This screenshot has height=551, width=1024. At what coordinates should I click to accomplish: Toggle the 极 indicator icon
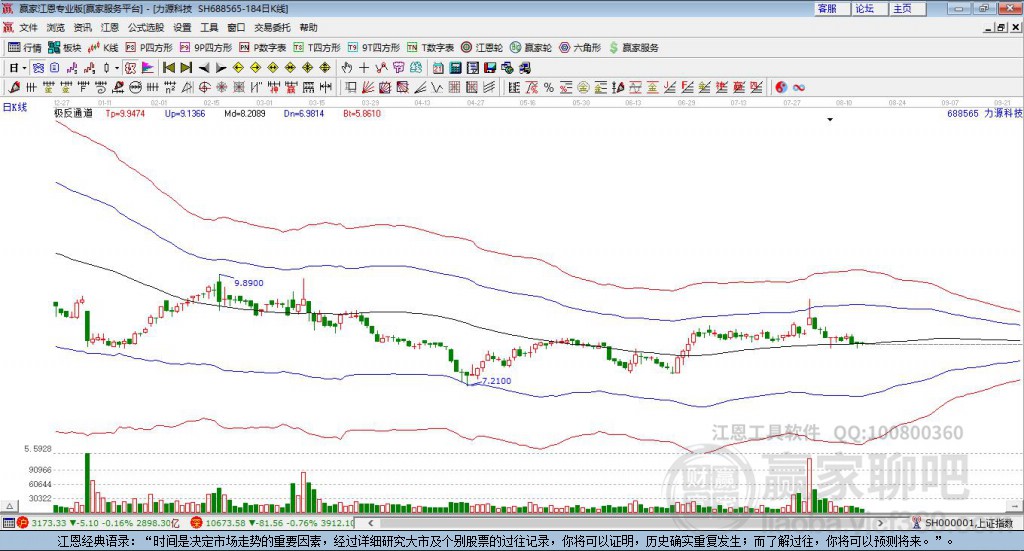[x=131, y=68]
